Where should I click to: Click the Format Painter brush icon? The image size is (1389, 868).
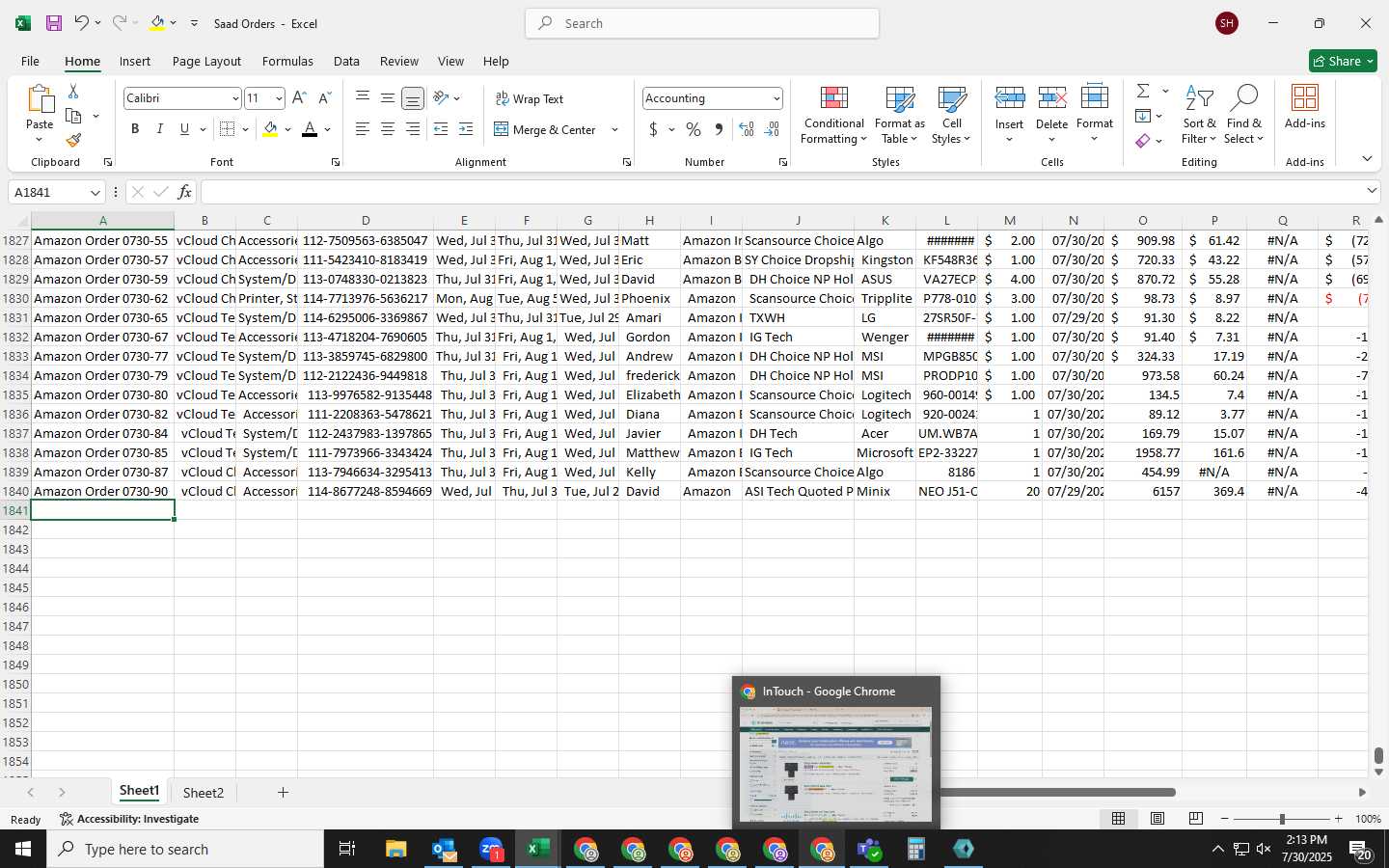73,141
